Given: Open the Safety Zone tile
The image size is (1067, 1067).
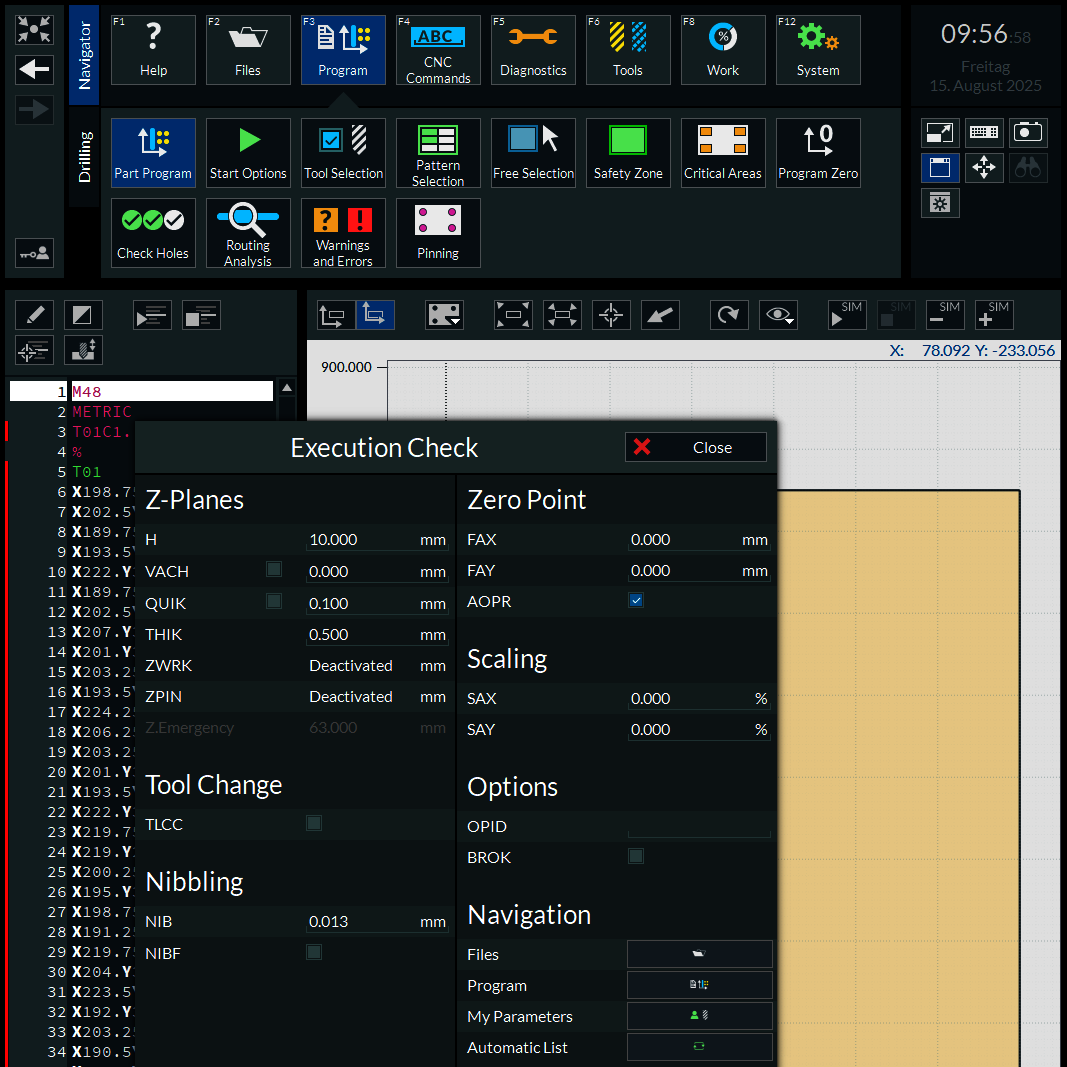Looking at the screenshot, I should pyautogui.click(x=628, y=152).
